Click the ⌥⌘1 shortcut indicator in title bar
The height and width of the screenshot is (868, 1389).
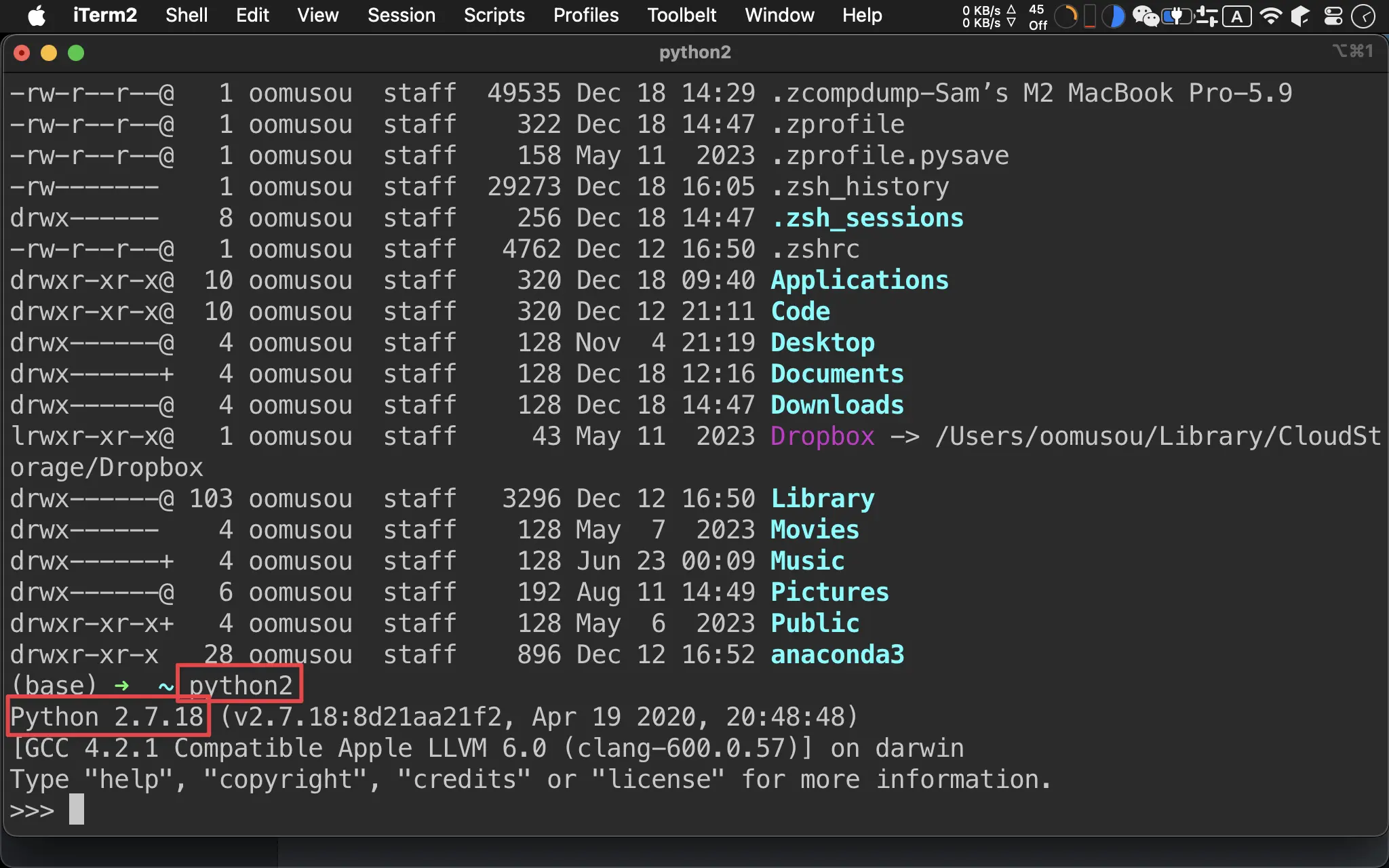click(x=1353, y=51)
